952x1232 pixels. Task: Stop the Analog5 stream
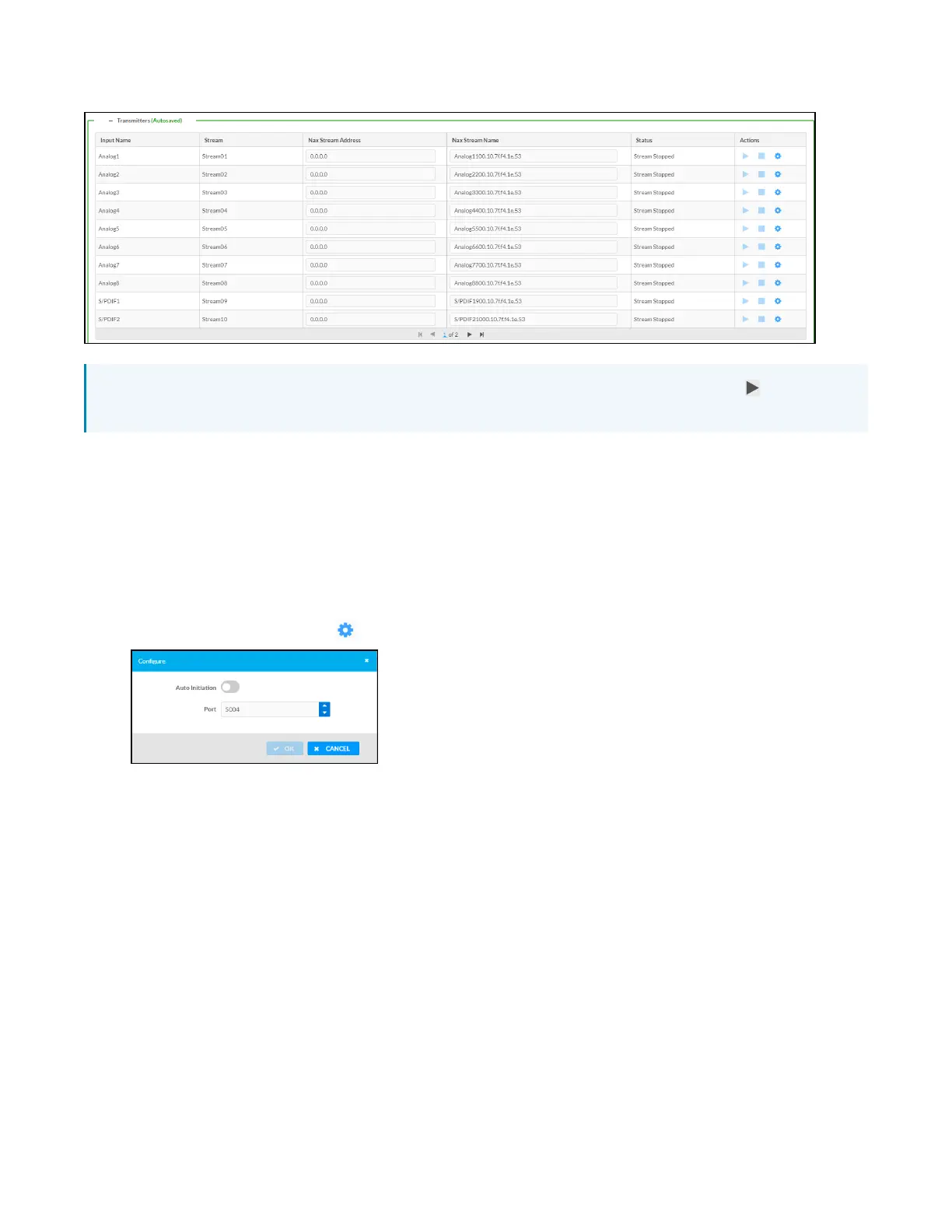tap(761, 229)
